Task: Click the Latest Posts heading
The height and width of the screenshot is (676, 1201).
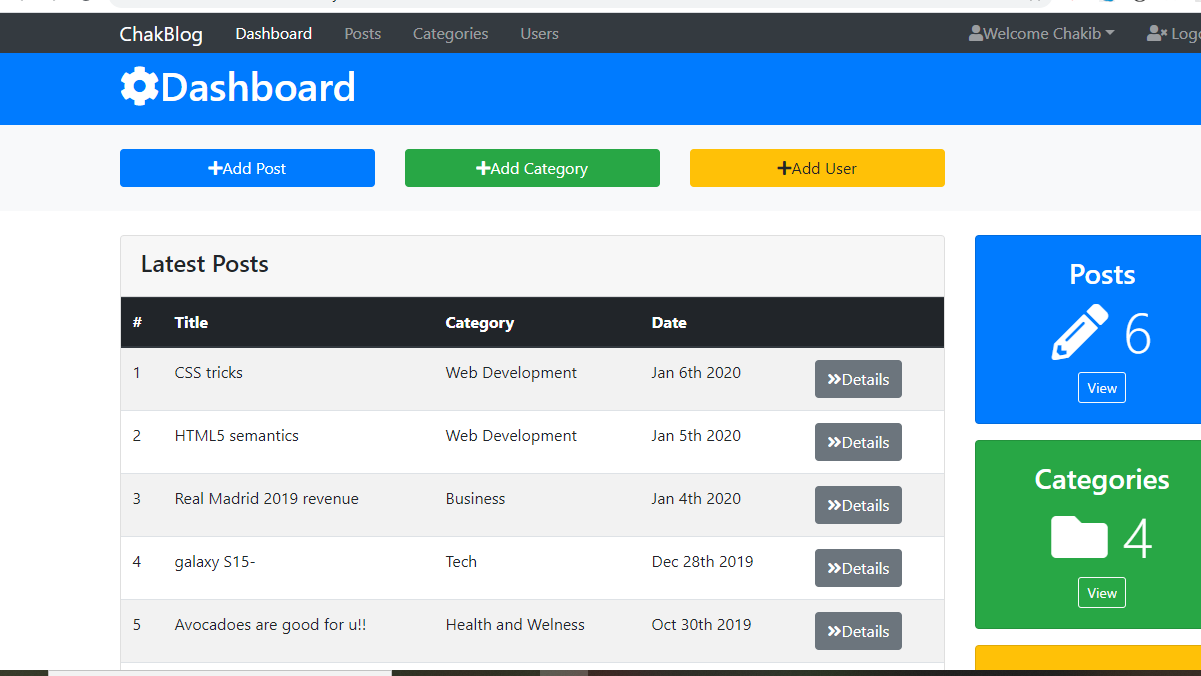Action: click(x=205, y=264)
